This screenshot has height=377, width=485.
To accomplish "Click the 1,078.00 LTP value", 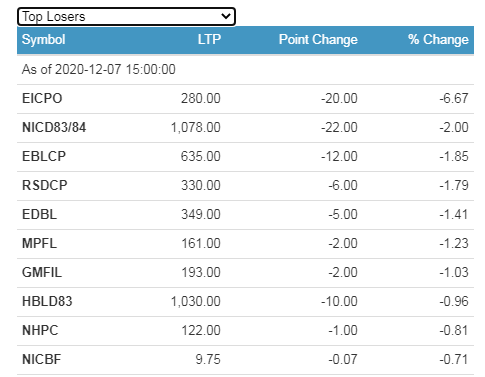I will [196, 127].
